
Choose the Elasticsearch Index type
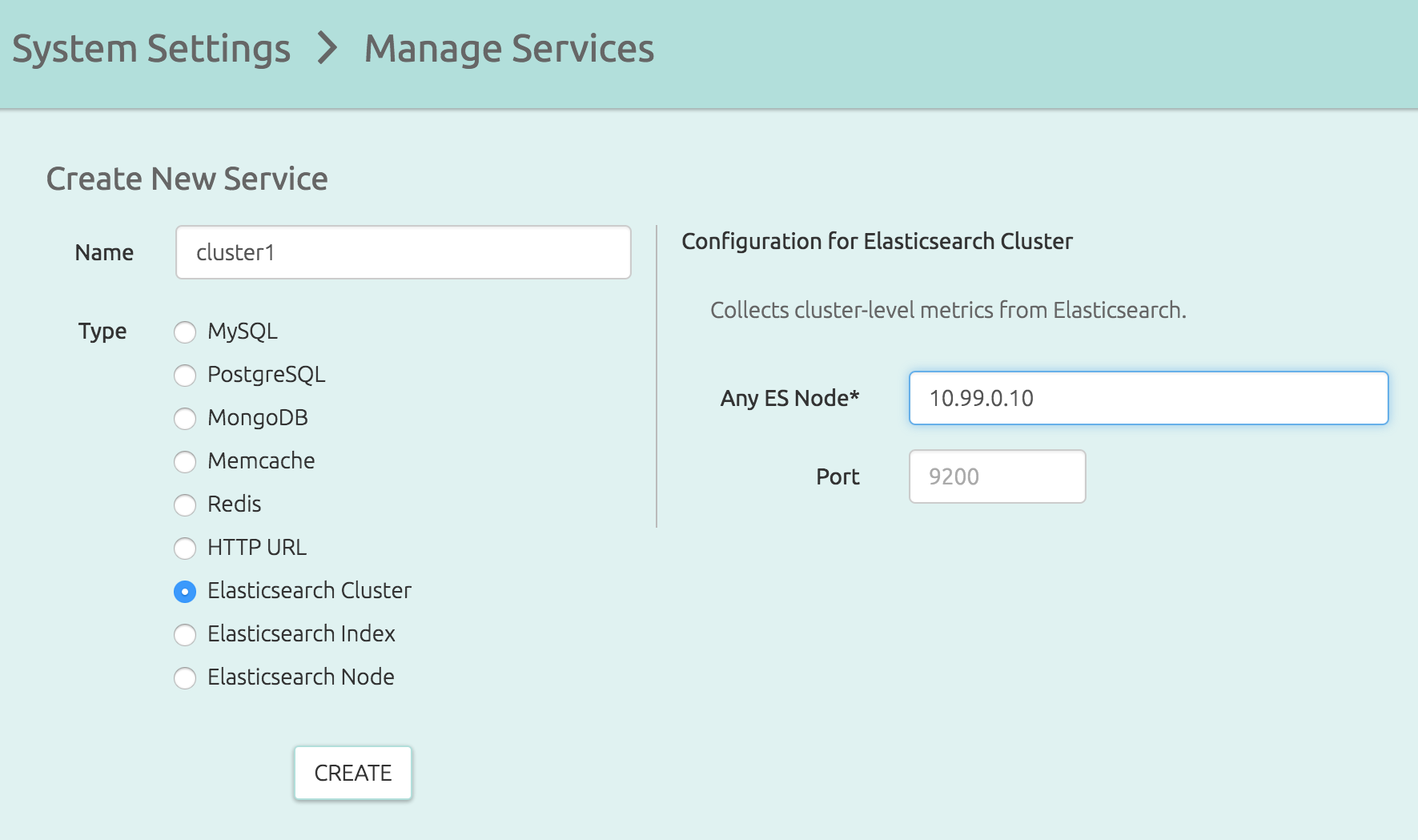coord(185,634)
